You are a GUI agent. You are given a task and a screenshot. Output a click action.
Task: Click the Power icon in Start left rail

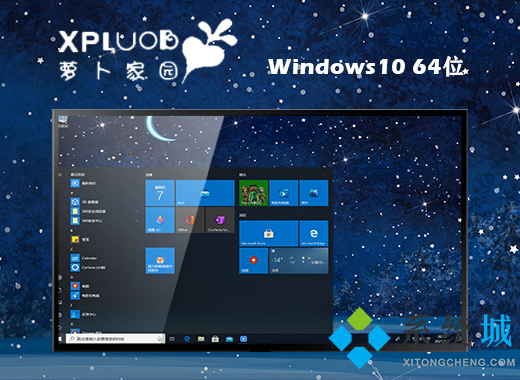point(60,328)
